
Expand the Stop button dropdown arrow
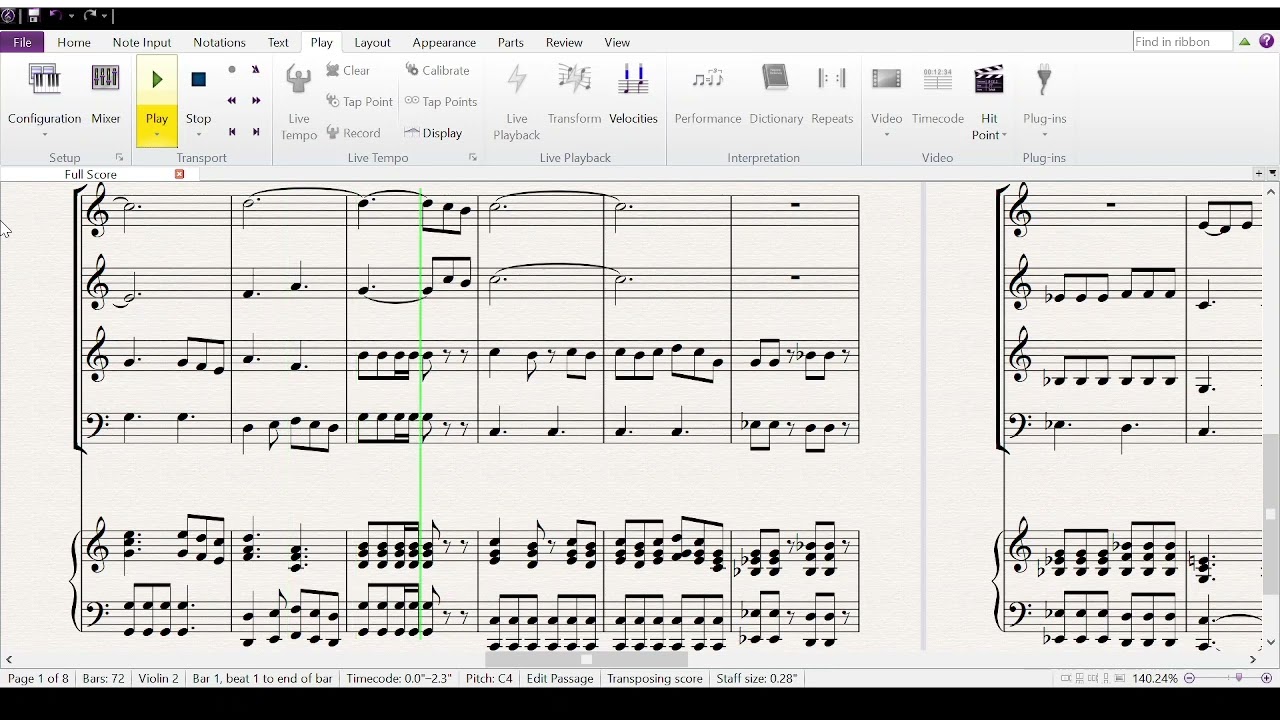[x=198, y=135]
